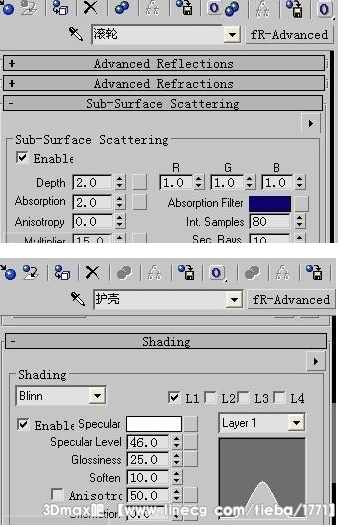Open the 护壳 material name dropdown arrow

point(234,299)
